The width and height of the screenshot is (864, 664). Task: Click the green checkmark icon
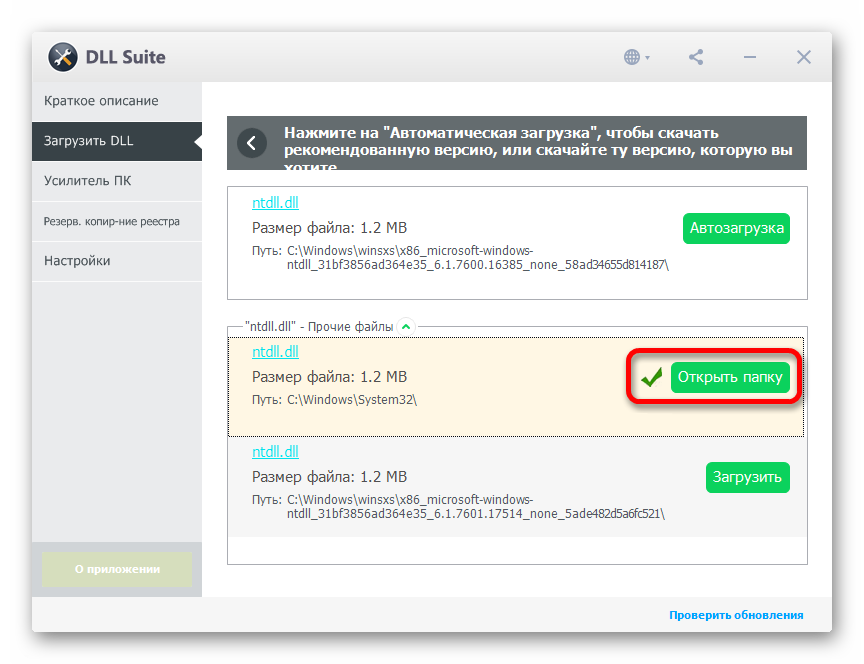(x=652, y=378)
